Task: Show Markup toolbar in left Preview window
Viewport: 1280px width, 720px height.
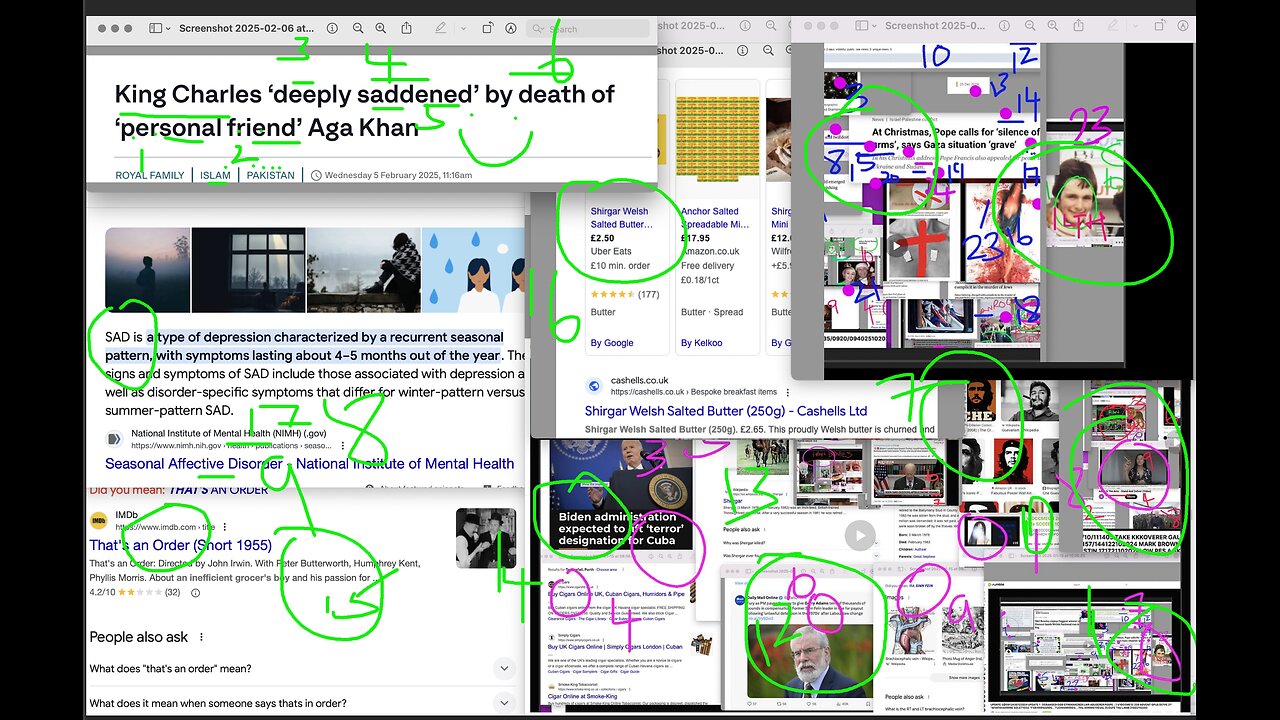Action: click(511, 29)
